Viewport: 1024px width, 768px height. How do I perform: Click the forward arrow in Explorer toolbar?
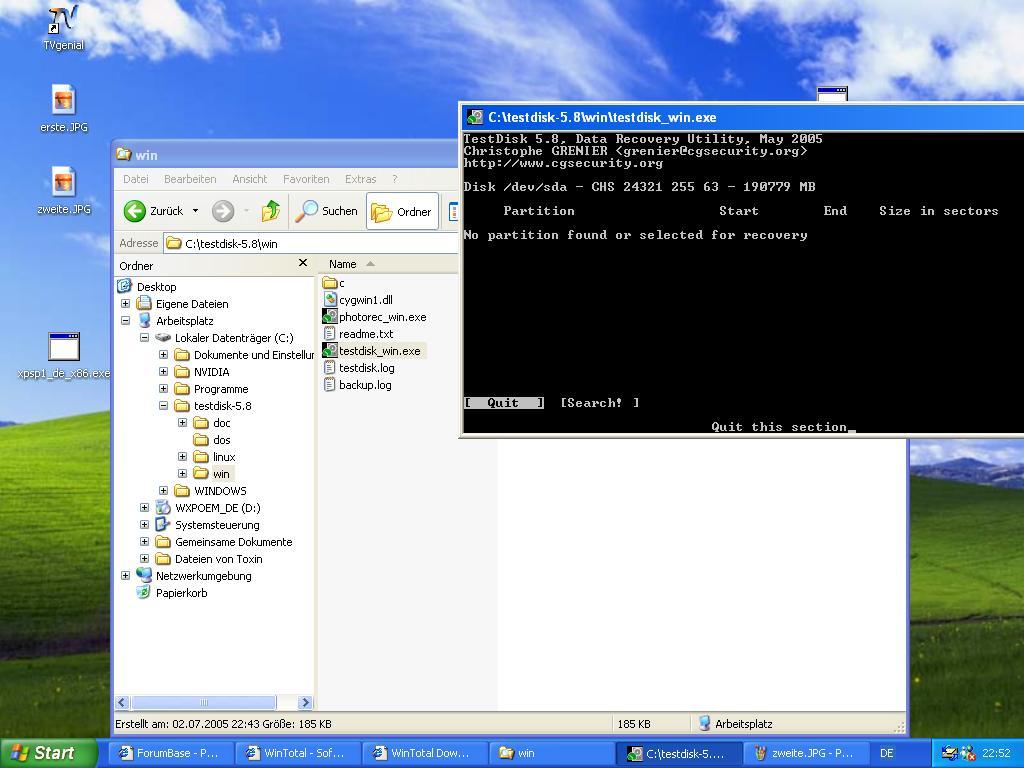pyautogui.click(x=223, y=211)
